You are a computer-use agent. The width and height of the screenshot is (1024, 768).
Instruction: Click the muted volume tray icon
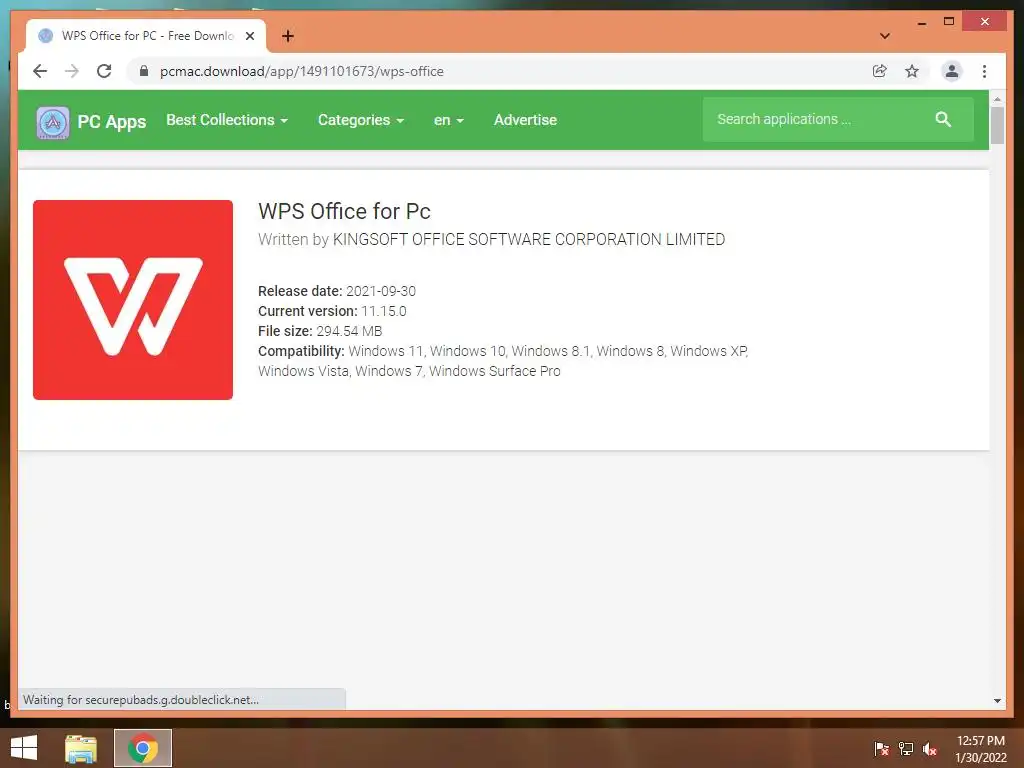(930, 748)
